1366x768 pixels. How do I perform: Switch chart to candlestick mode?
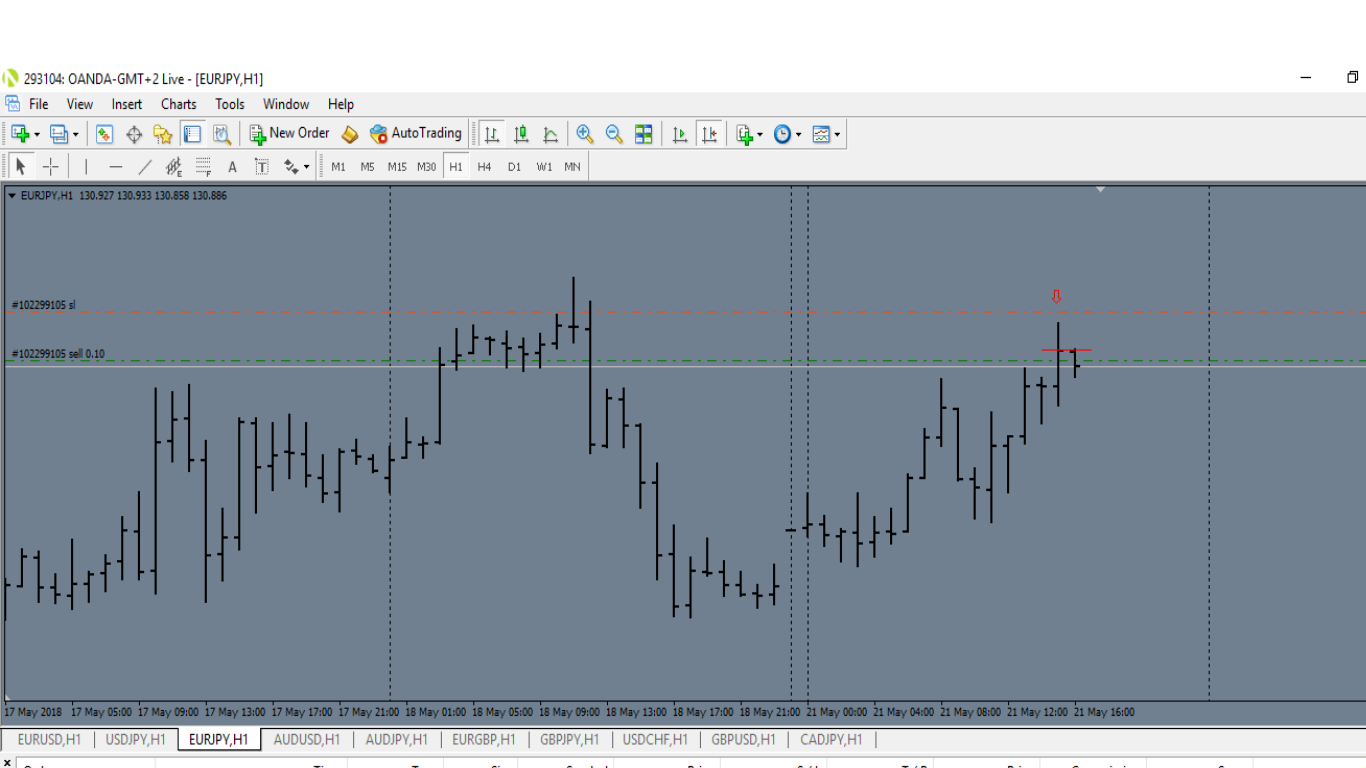[521, 134]
